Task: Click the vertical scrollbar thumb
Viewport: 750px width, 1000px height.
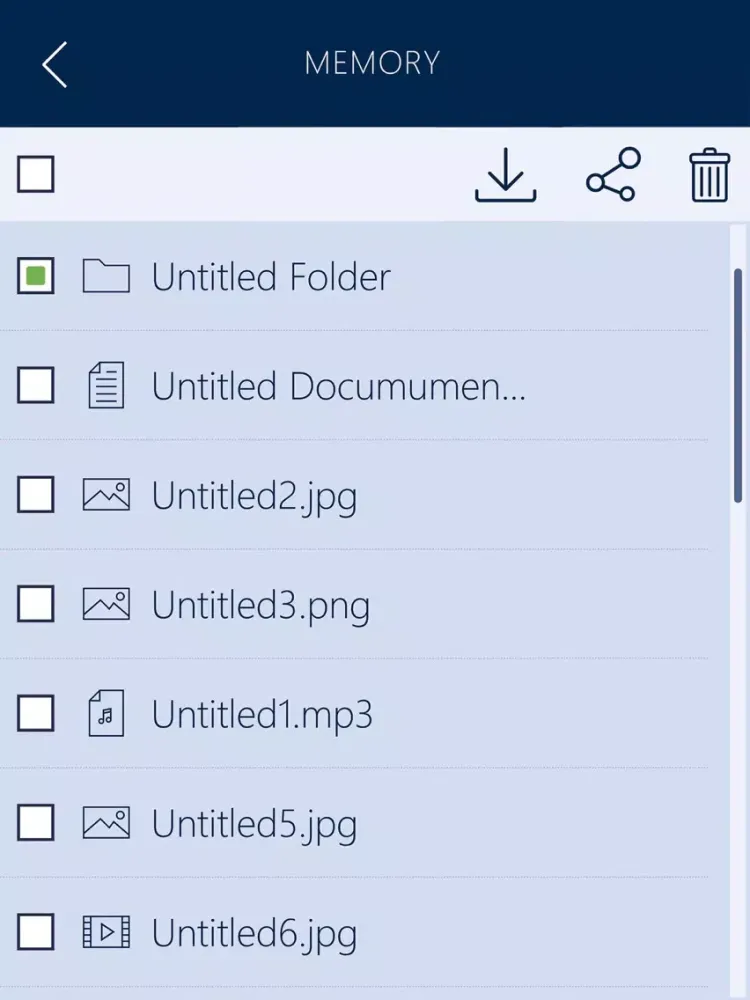Action: click(x=739, y=386)
